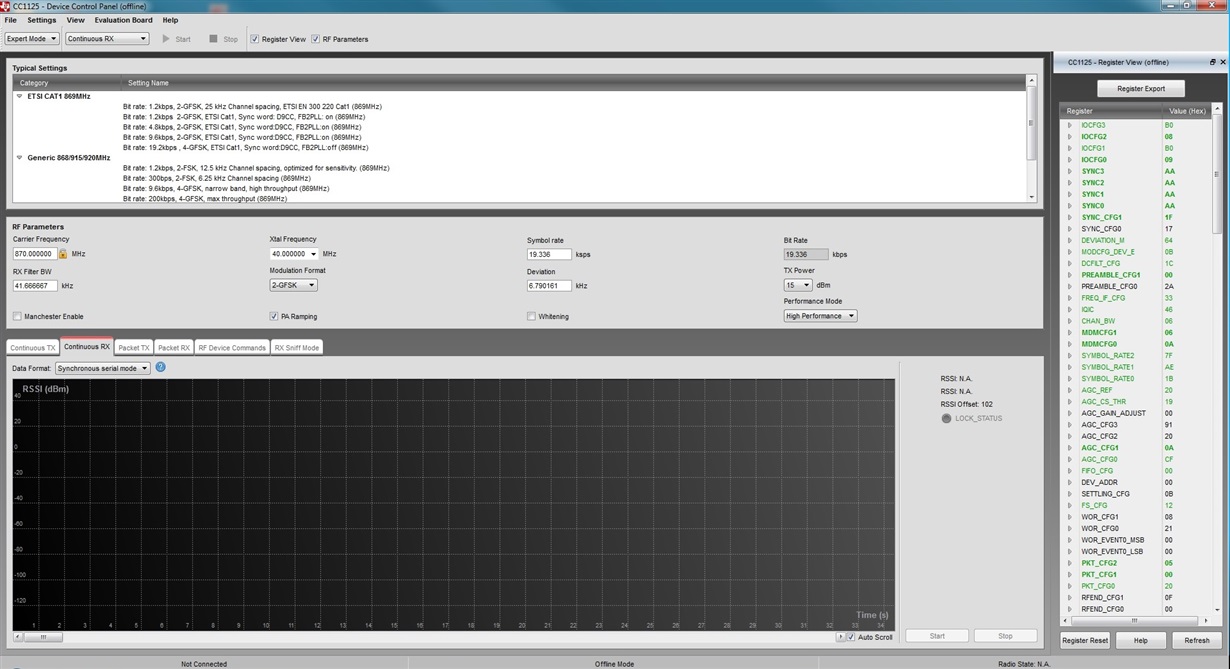This screenshot has width=1230, height=669.
Task: Uncheck the RF Parameters checkbox
Action: (x=315, y=39)
